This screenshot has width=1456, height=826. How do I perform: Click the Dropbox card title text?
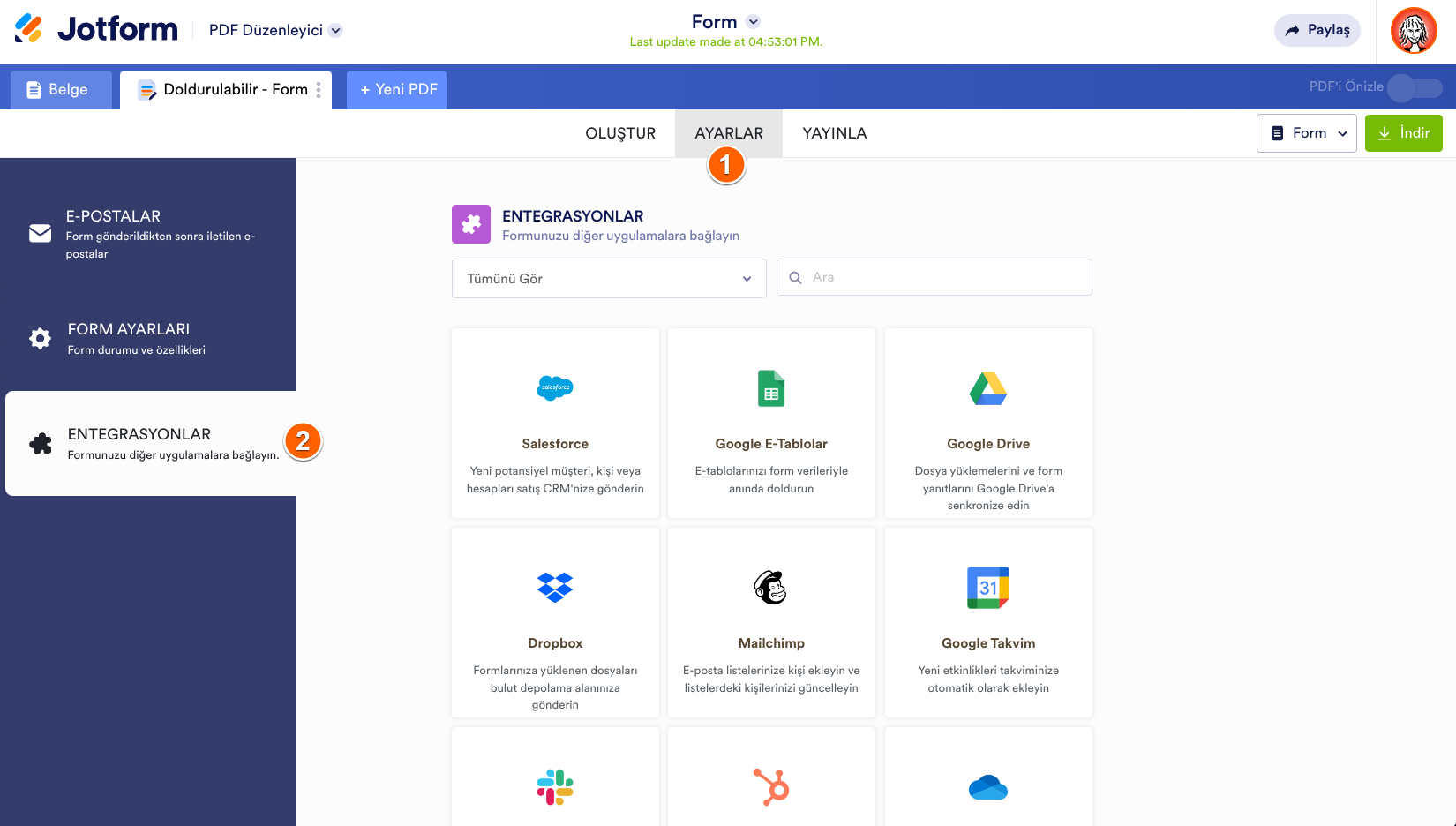point(555,643)
